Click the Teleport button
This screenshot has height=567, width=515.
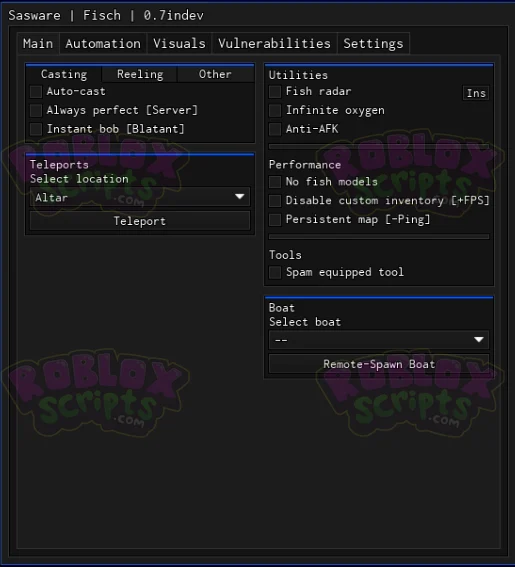(140, 221)
